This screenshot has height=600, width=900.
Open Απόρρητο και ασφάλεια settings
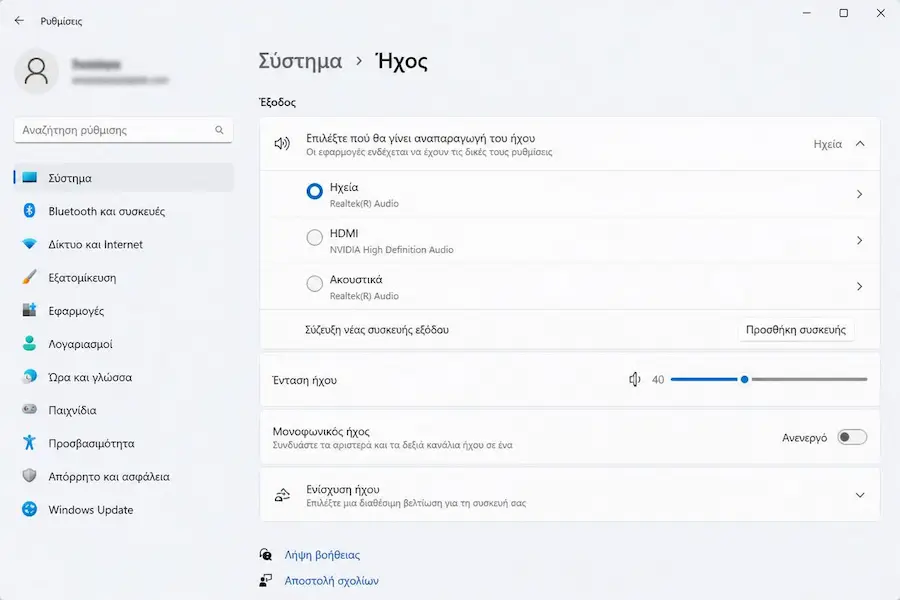coord(124,476)
